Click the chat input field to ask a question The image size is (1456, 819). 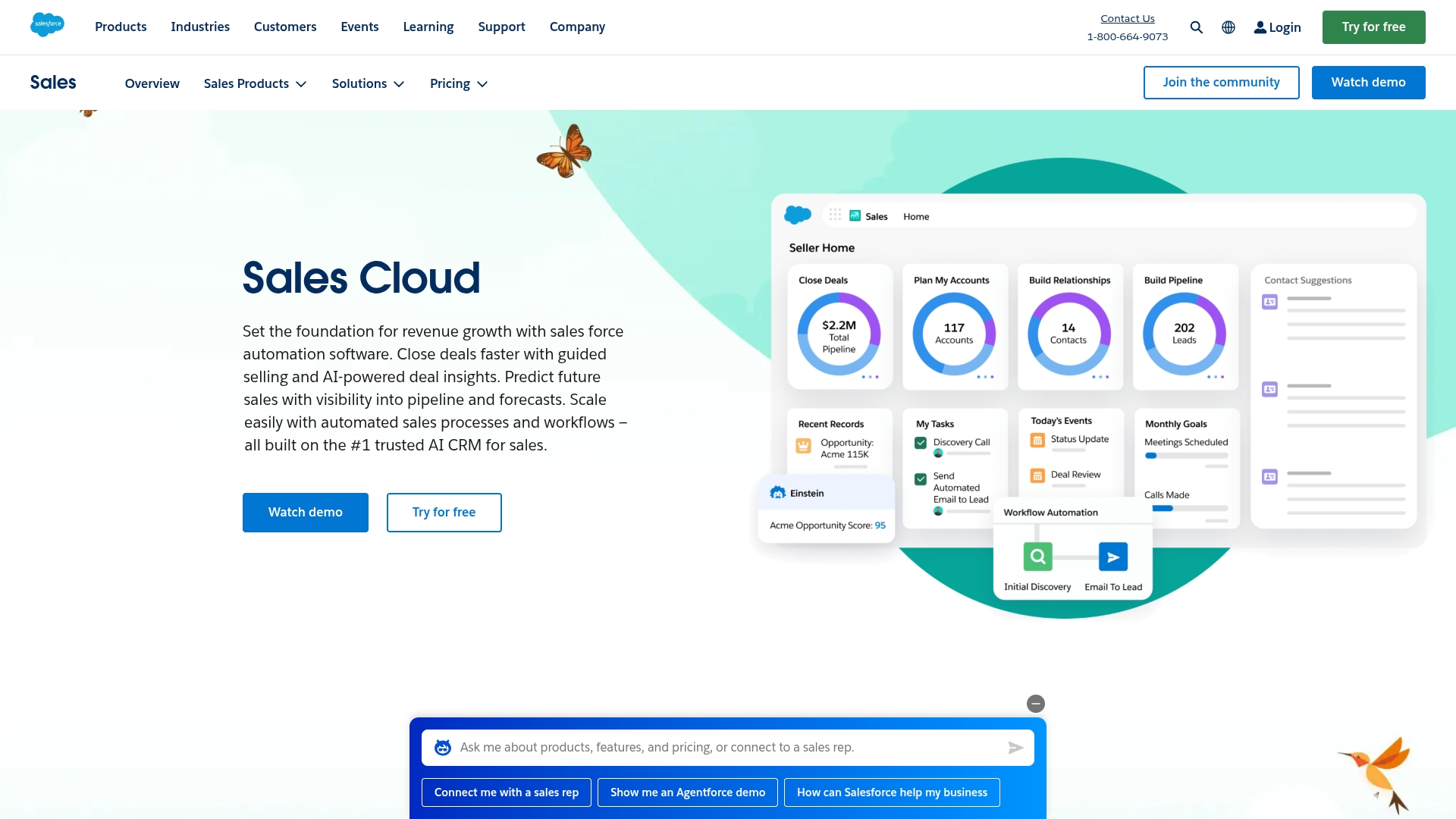tap(720, 747)
